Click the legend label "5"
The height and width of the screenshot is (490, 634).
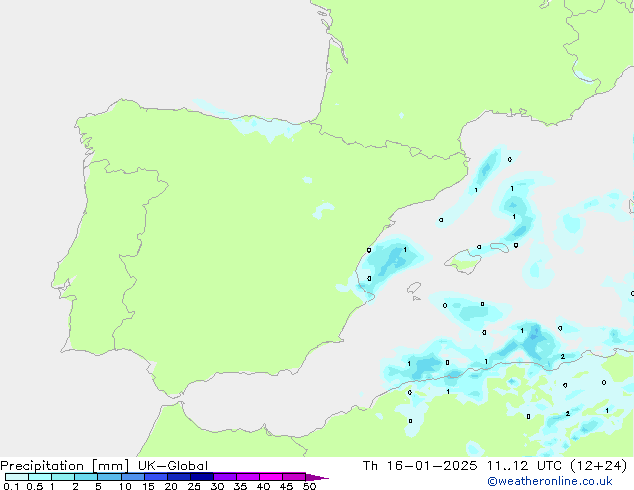click(98, 486)
